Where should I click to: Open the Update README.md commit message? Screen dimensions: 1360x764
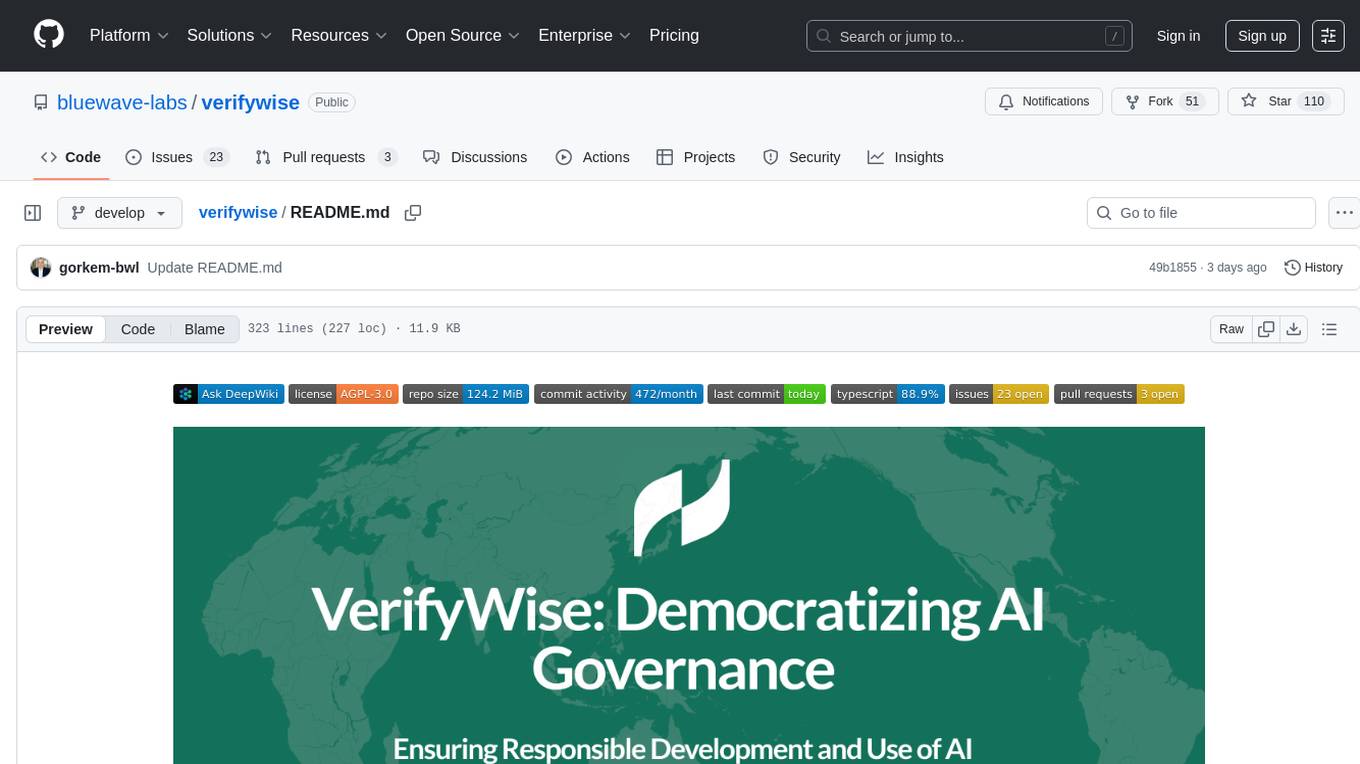coord(214,268)
